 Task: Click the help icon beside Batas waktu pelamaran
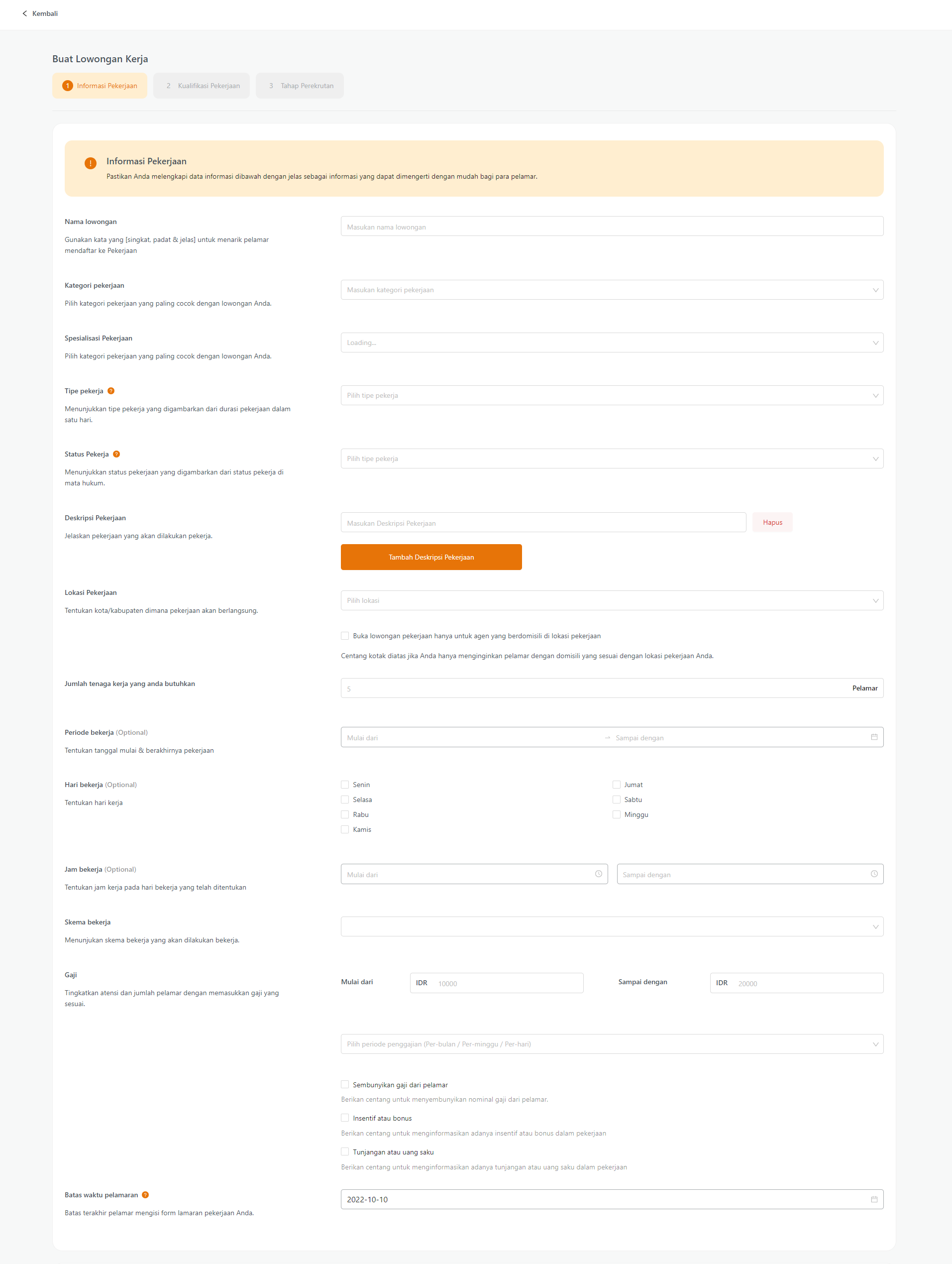click(146, 1195)
